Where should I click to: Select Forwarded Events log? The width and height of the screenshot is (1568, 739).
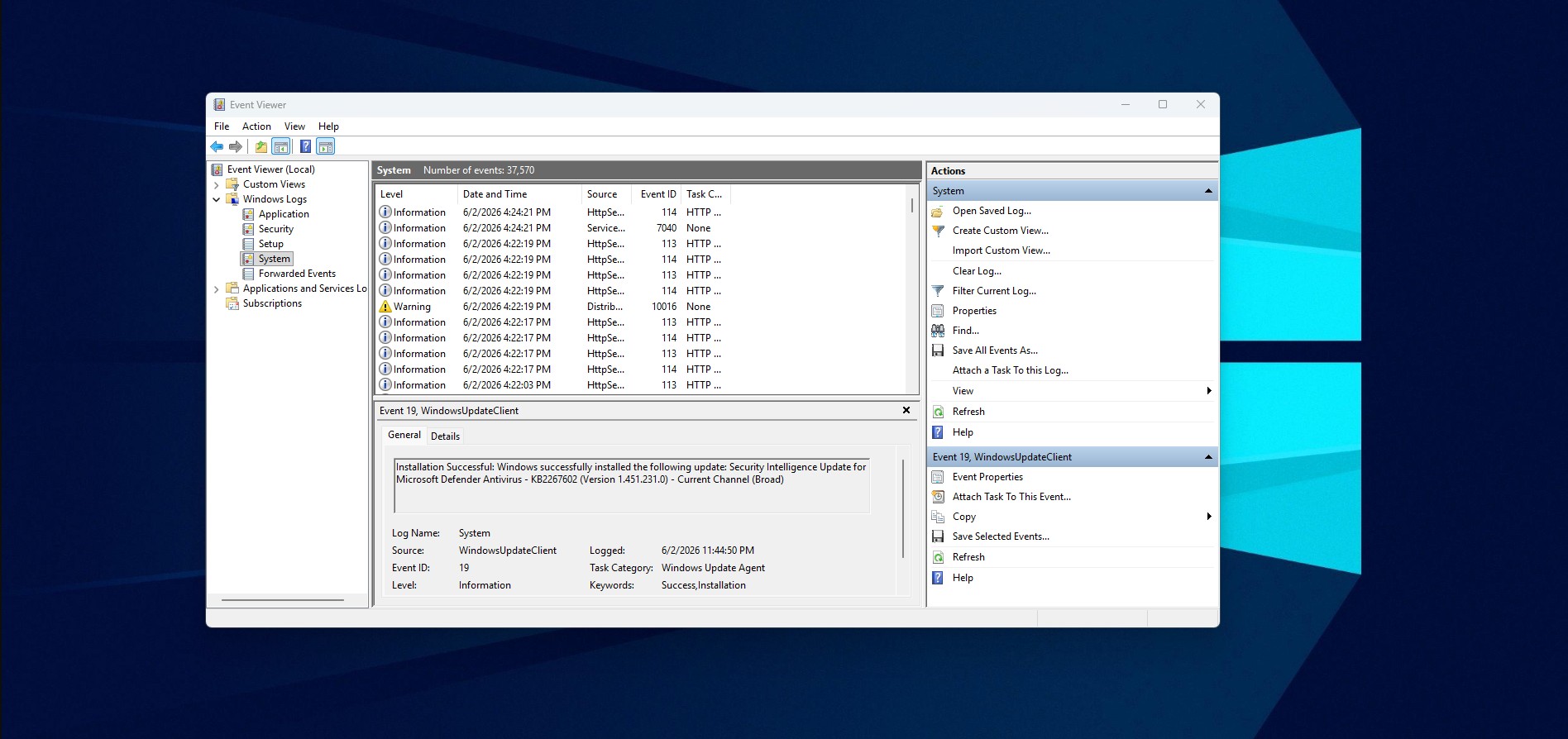coord(297,274)
